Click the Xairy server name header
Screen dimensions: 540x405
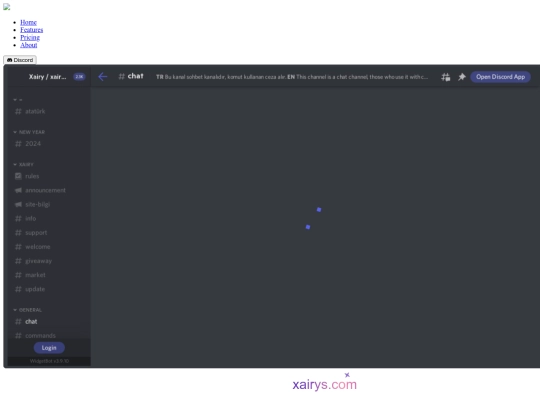tap(48, 76)
